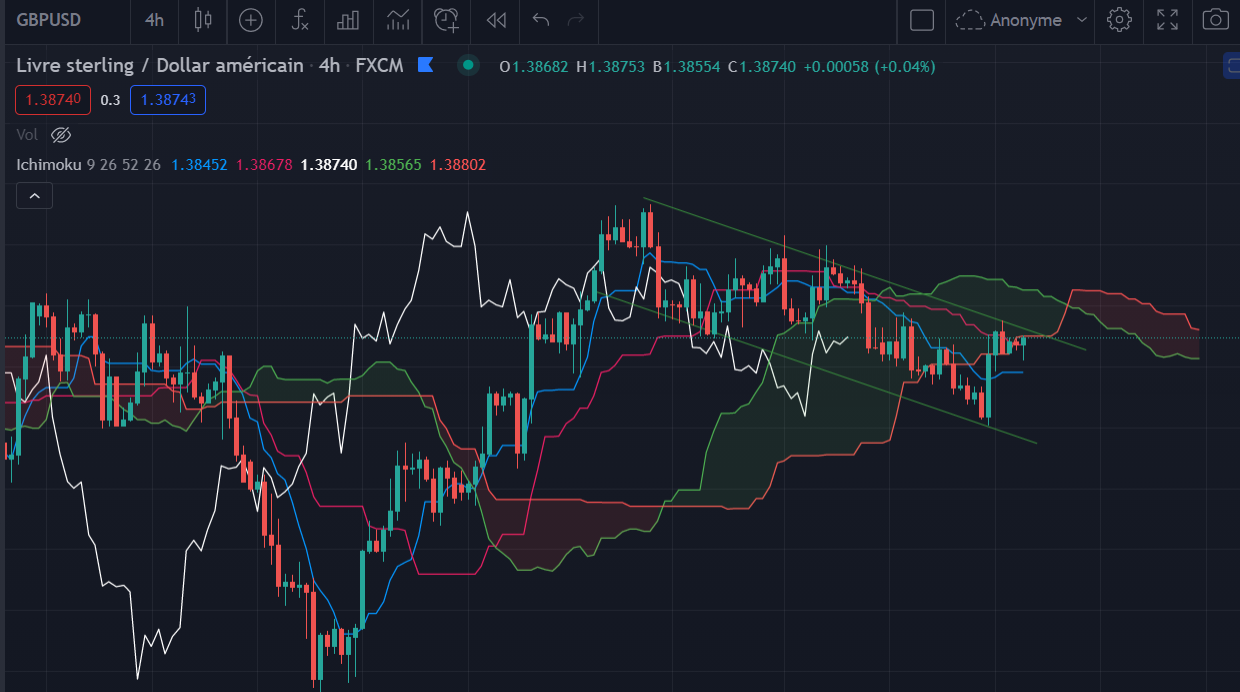Add a symbol to compare with plus icon

tap(251, 20)
